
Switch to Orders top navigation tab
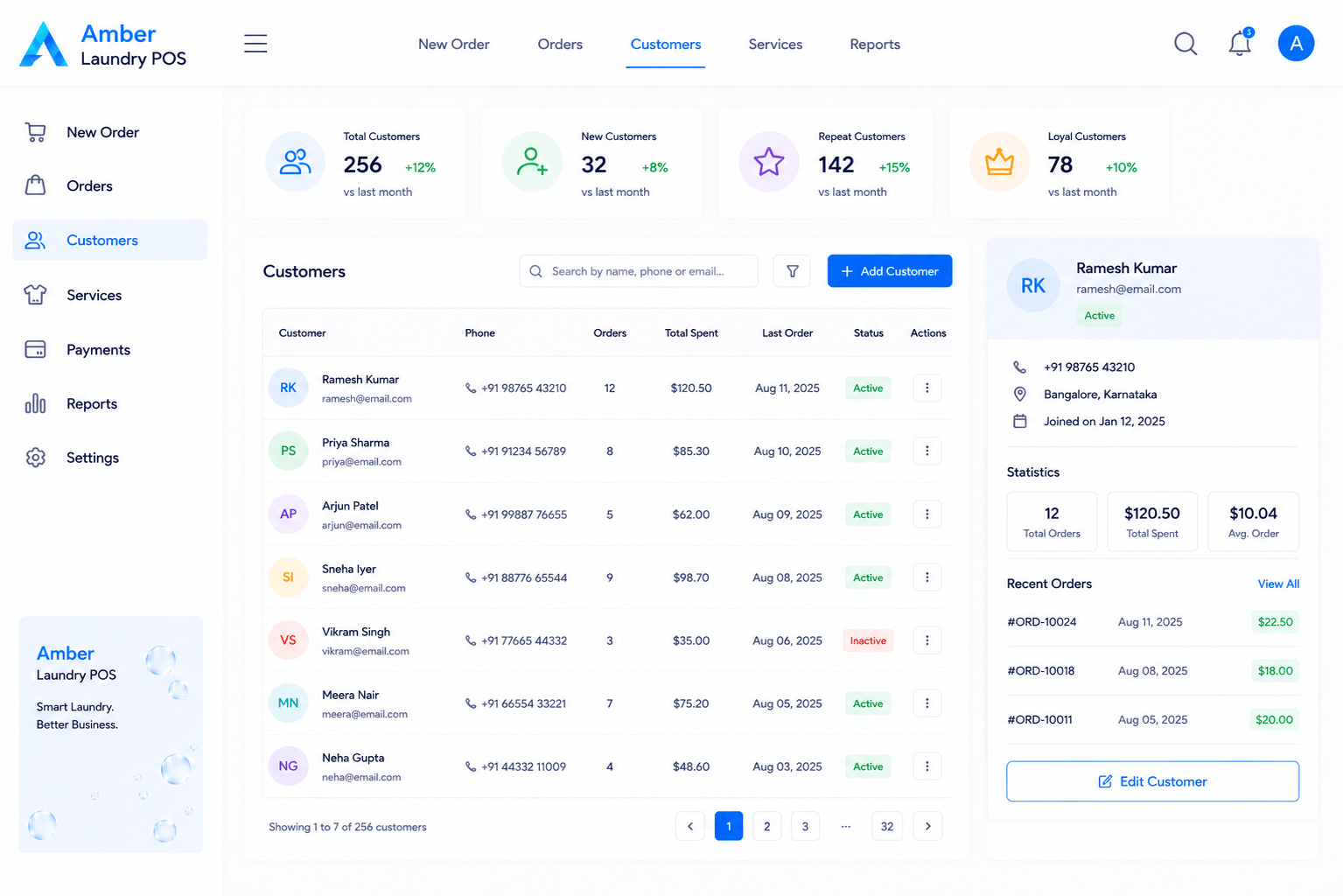coord(560,45)
